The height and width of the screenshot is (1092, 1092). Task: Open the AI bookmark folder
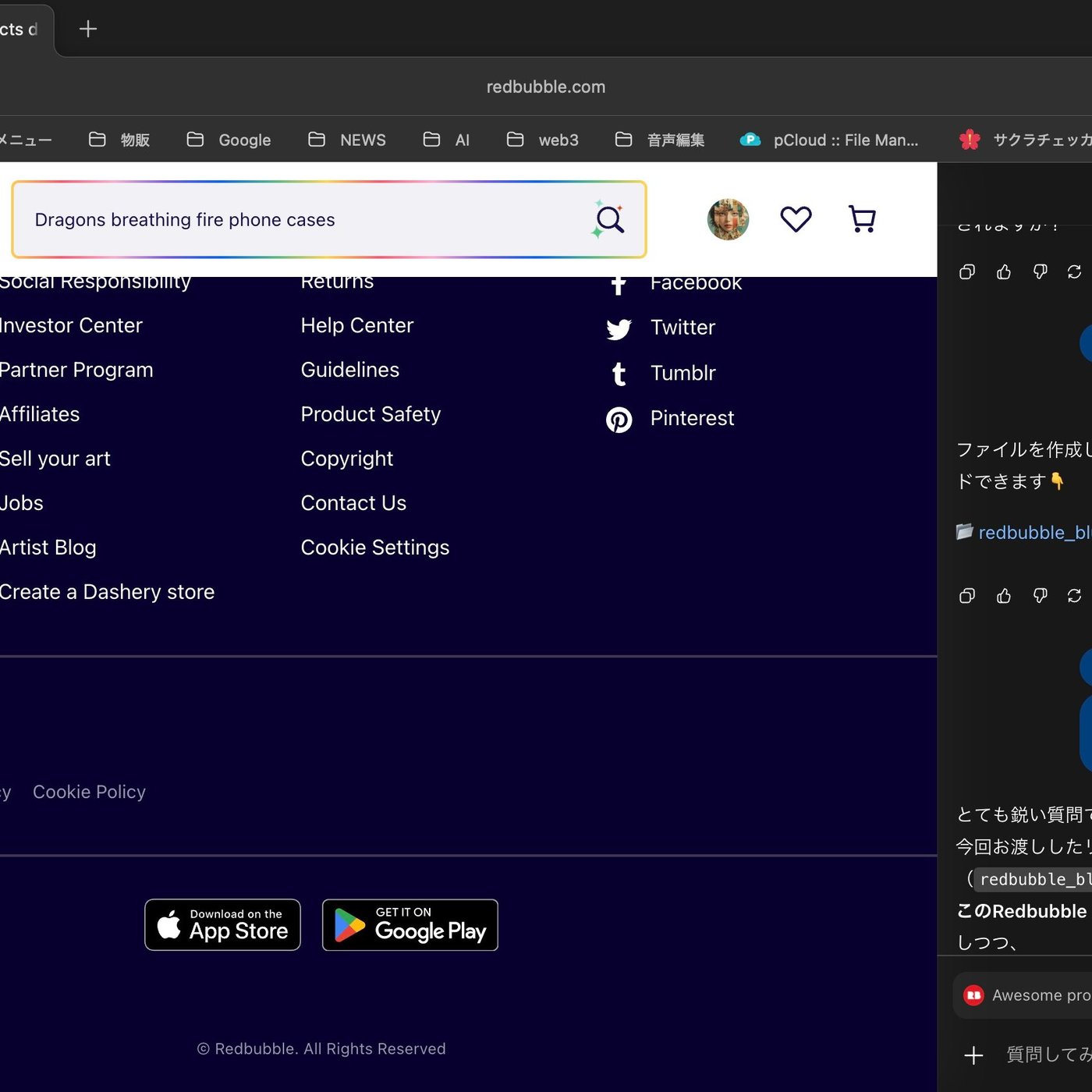coord(446,140)
